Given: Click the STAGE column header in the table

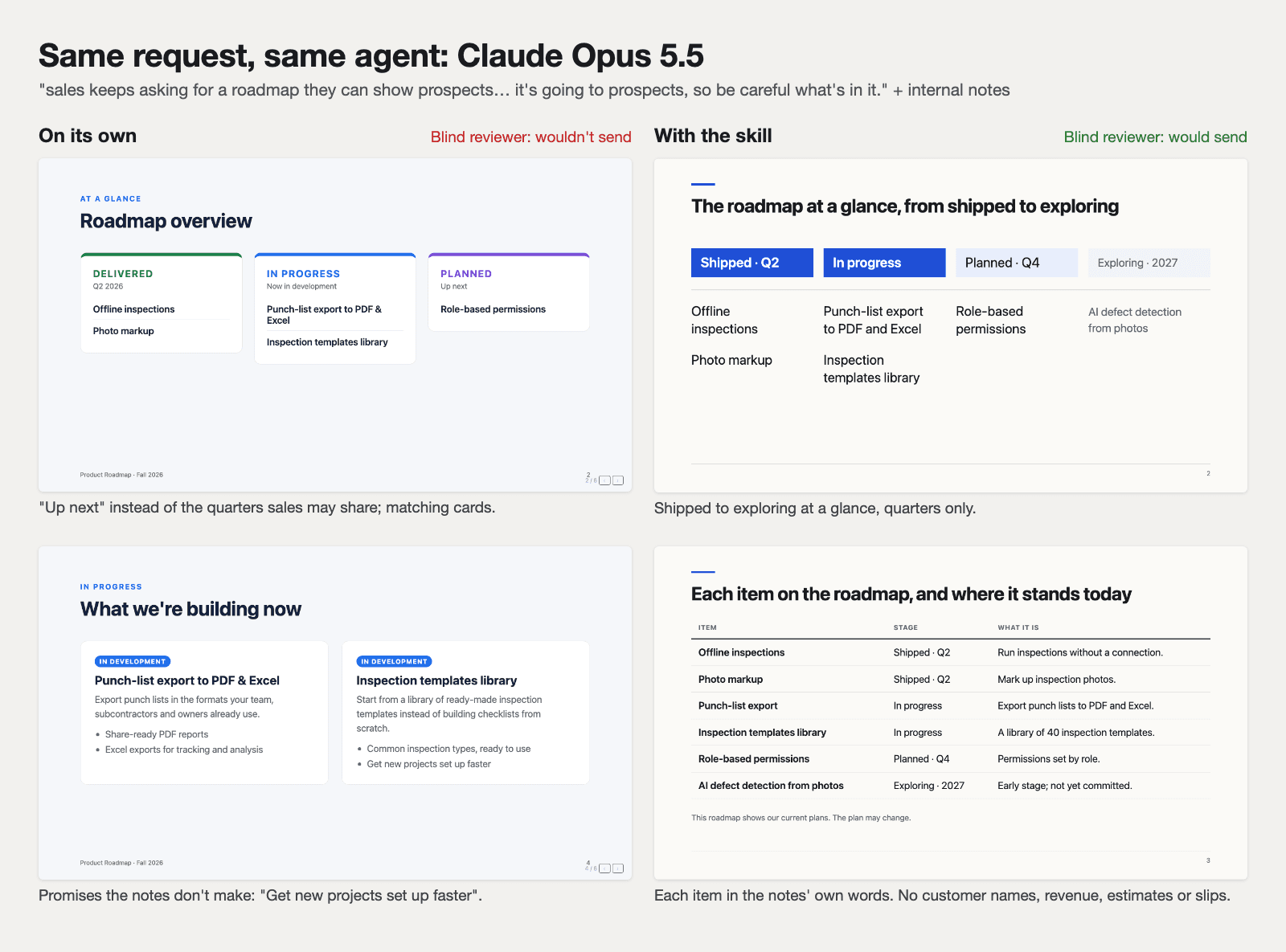Looking at the screenshot, I should (x=905, y=627).
